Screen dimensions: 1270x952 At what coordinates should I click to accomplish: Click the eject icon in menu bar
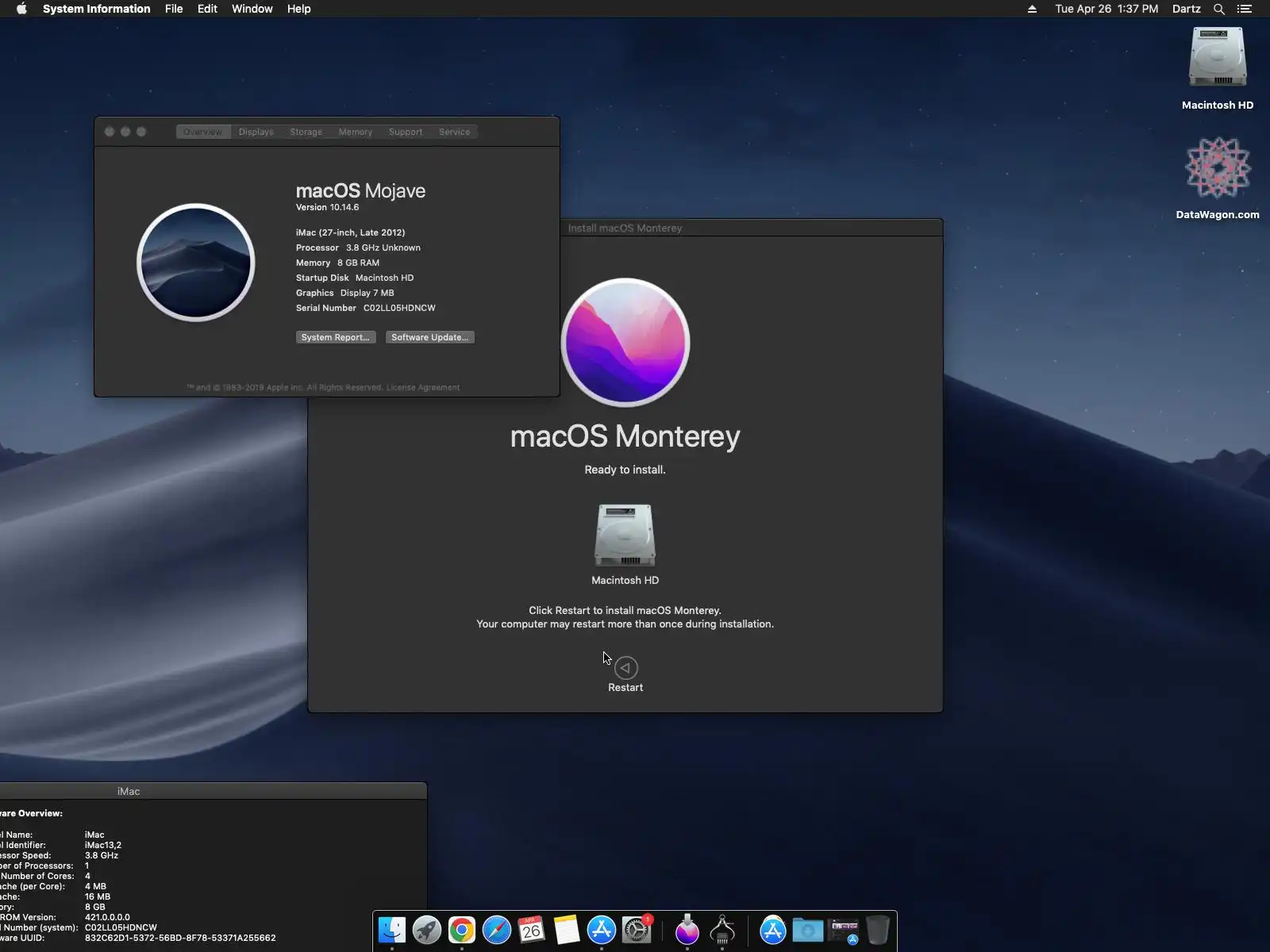pos(1032,9)
